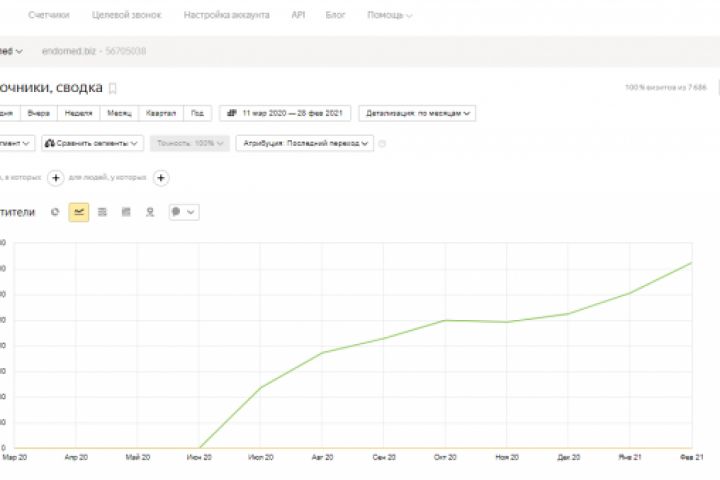Switch to the pie chart view icon
720x480 pixels.
point(55,212)
